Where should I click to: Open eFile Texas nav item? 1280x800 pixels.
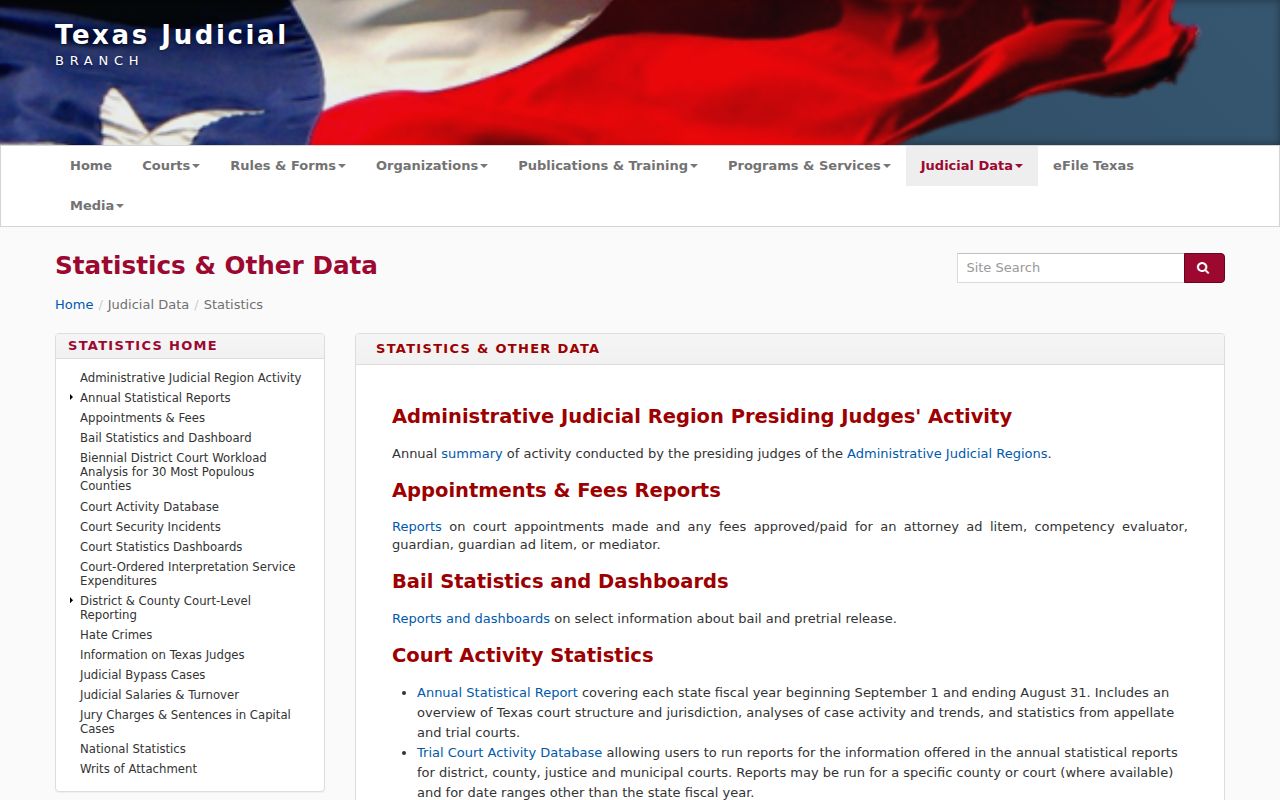1093,166
